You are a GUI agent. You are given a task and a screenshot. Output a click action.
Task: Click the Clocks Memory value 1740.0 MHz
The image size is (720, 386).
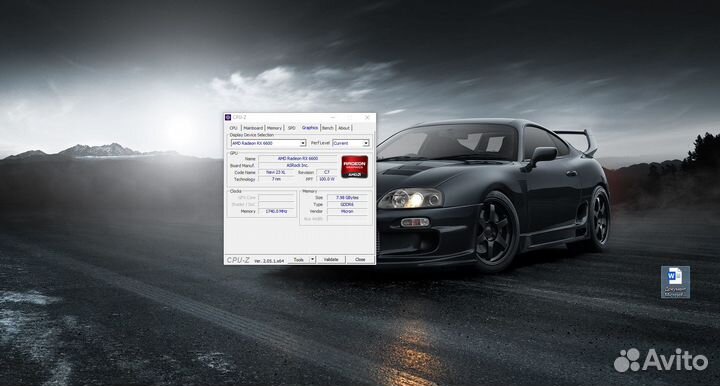pos(276,211)
